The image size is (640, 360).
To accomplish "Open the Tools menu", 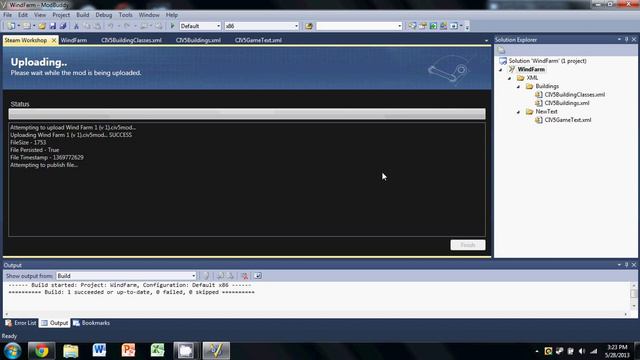I will pyautogui.click(x=125, y=15).
